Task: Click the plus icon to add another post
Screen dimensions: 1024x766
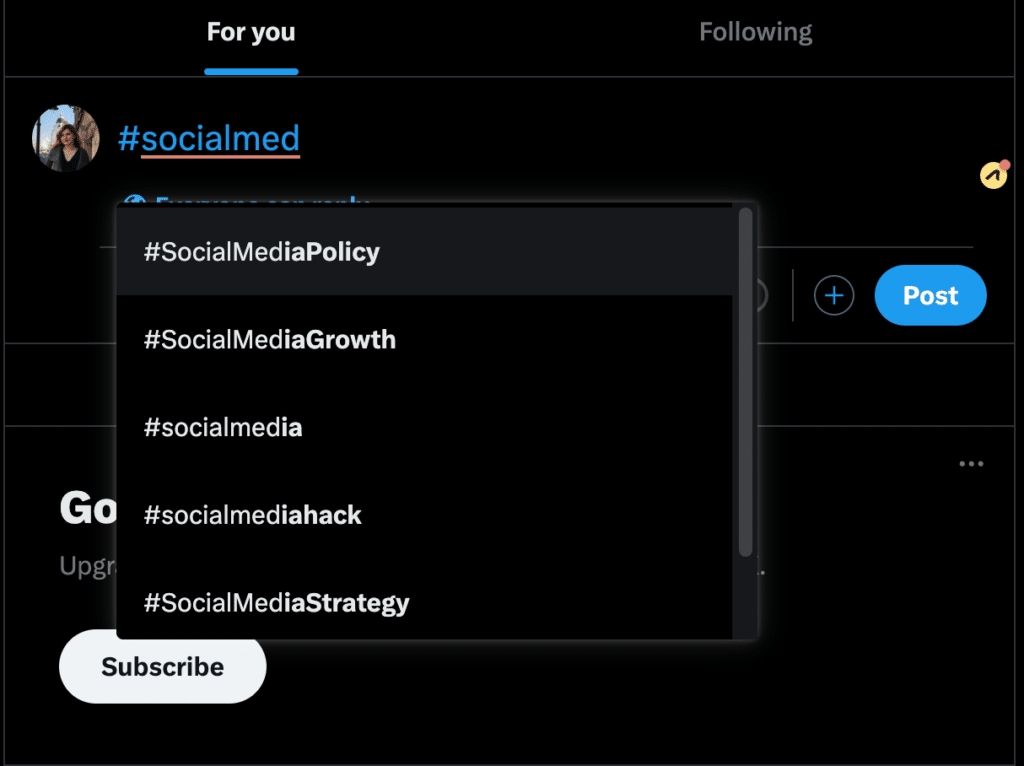Action: pos(834,296)
